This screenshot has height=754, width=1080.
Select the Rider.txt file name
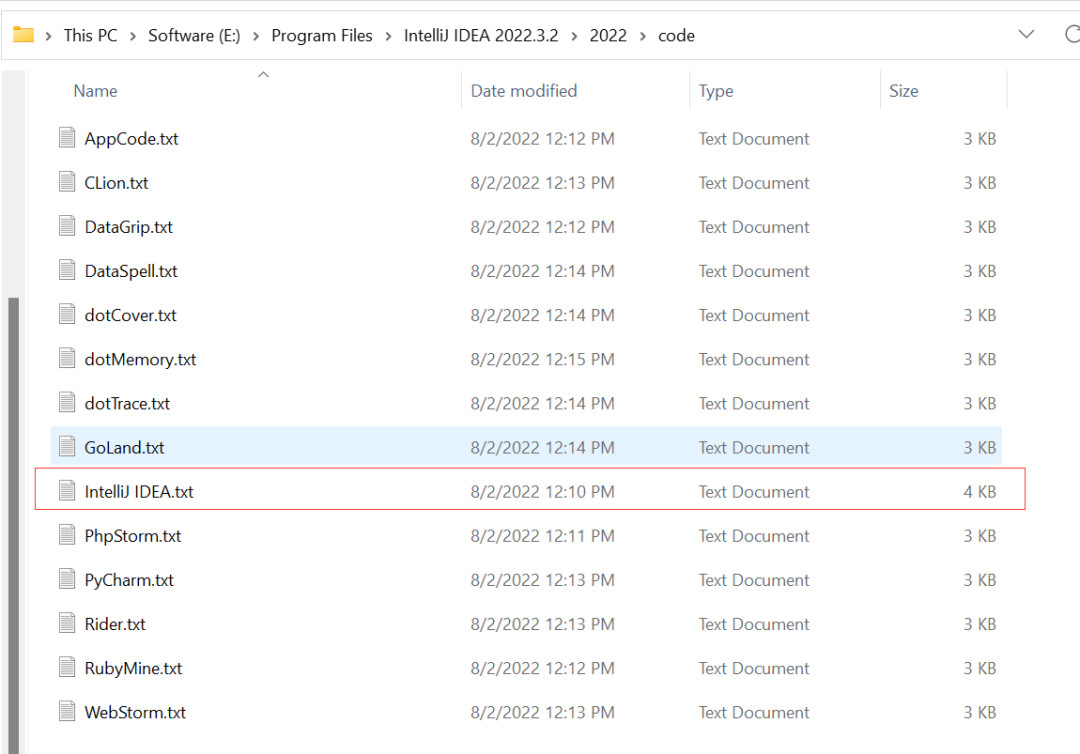[x=115, y=623]
